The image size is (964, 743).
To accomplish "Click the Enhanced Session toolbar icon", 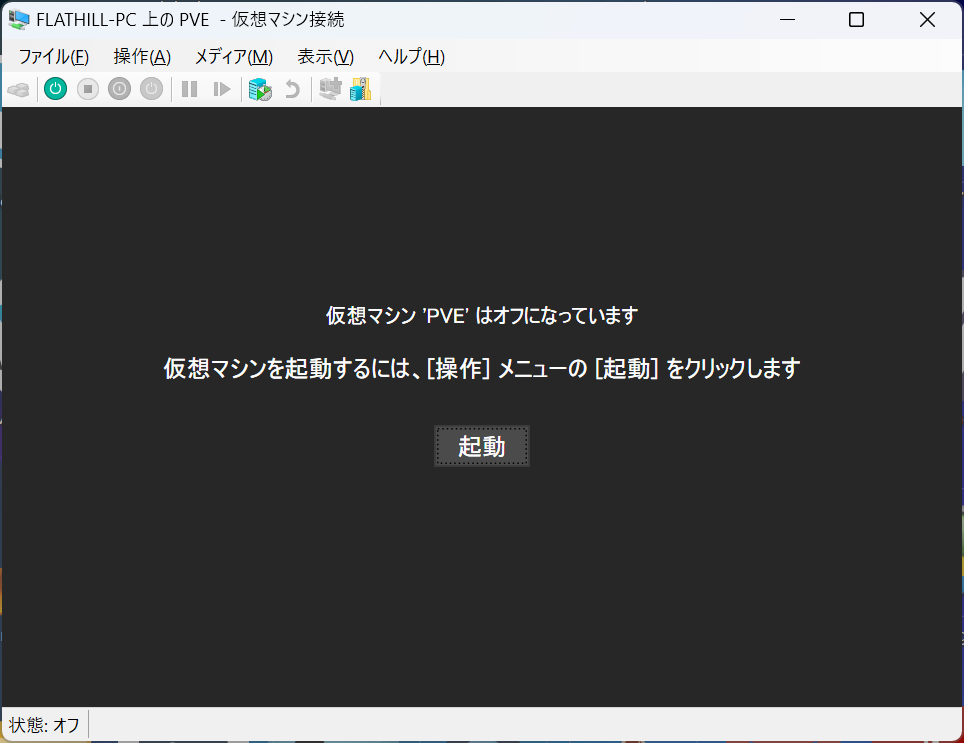I will click(x=330, y=89).
